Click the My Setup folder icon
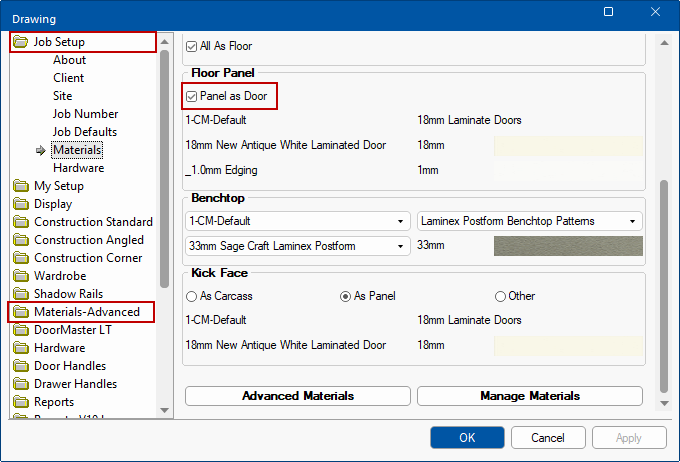The width and height of the screenshot is (680, 462). (22, 186)
